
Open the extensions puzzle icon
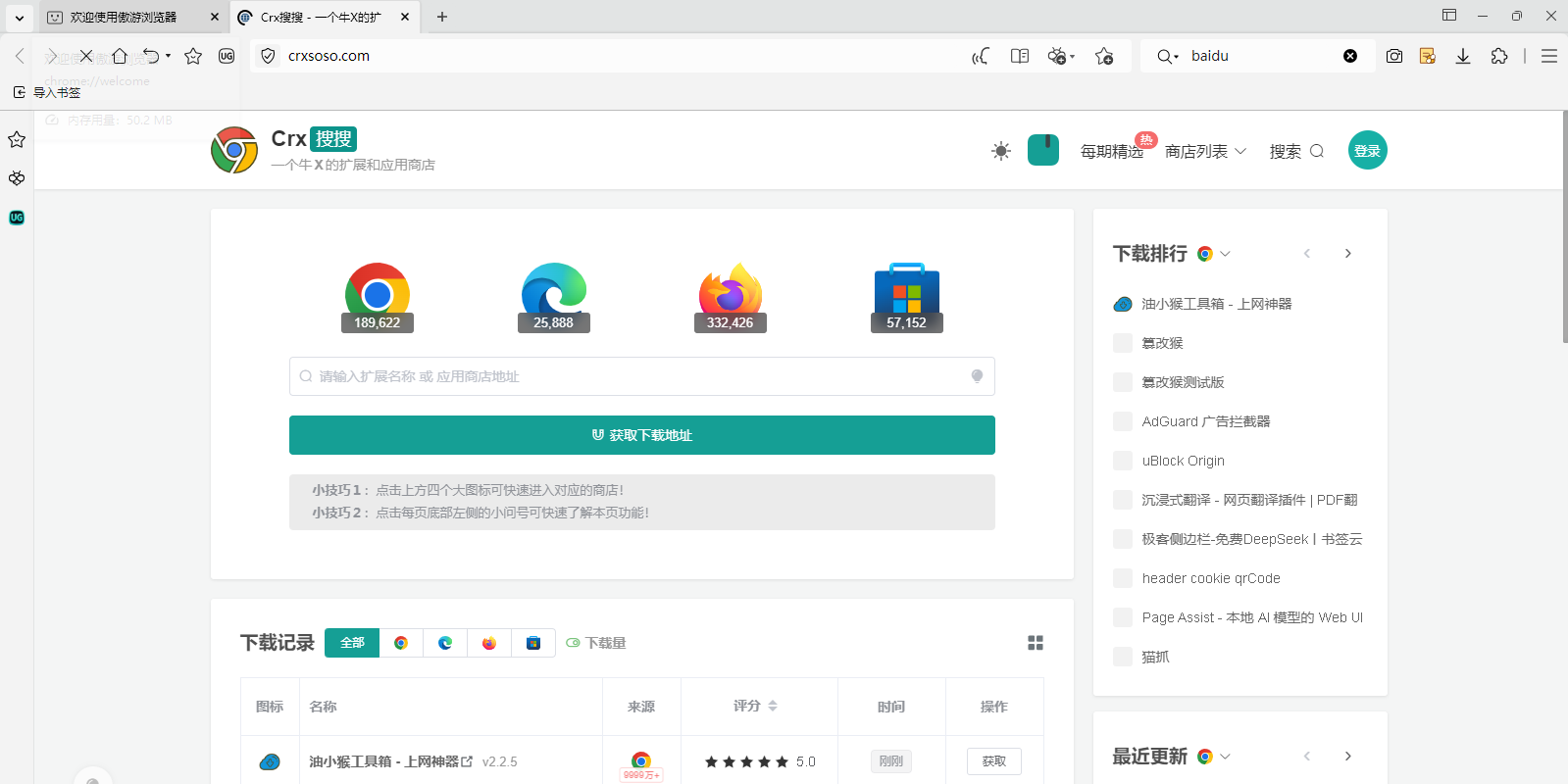pos(1498,56)
